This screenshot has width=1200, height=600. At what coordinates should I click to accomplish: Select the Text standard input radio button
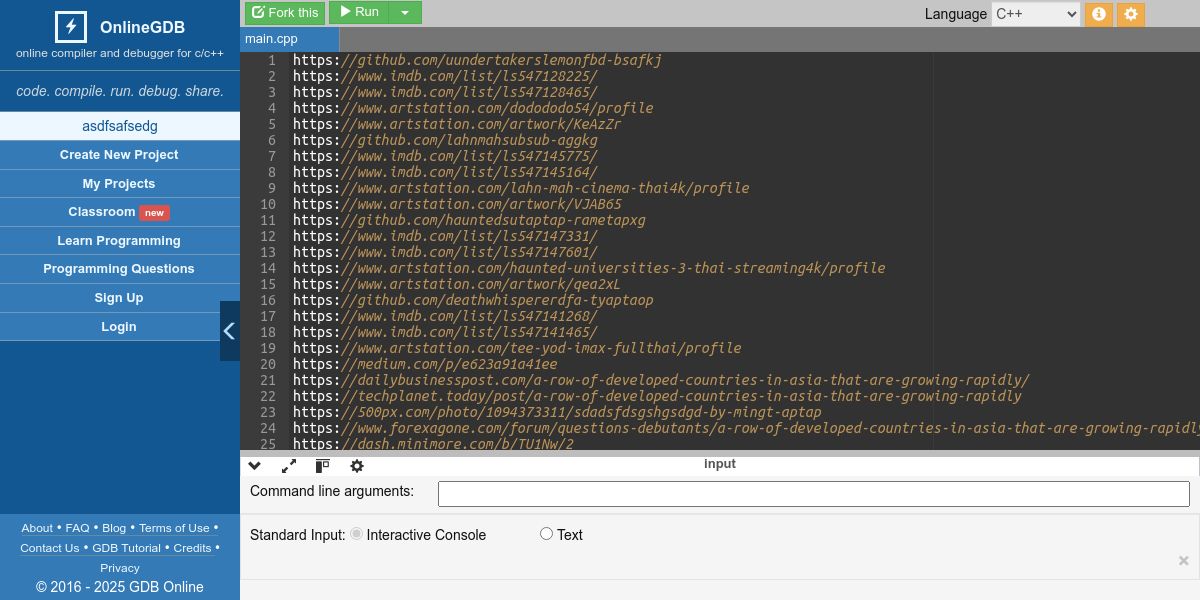tap(546, 534)
